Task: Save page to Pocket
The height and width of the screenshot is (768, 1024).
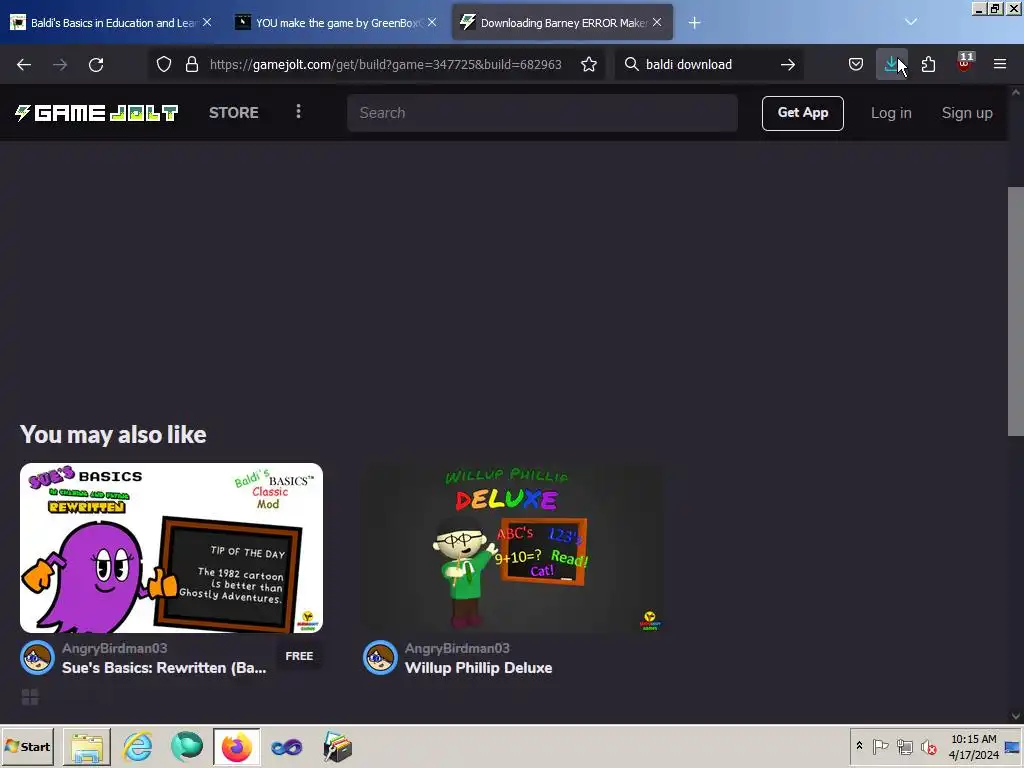Action: 856,64
